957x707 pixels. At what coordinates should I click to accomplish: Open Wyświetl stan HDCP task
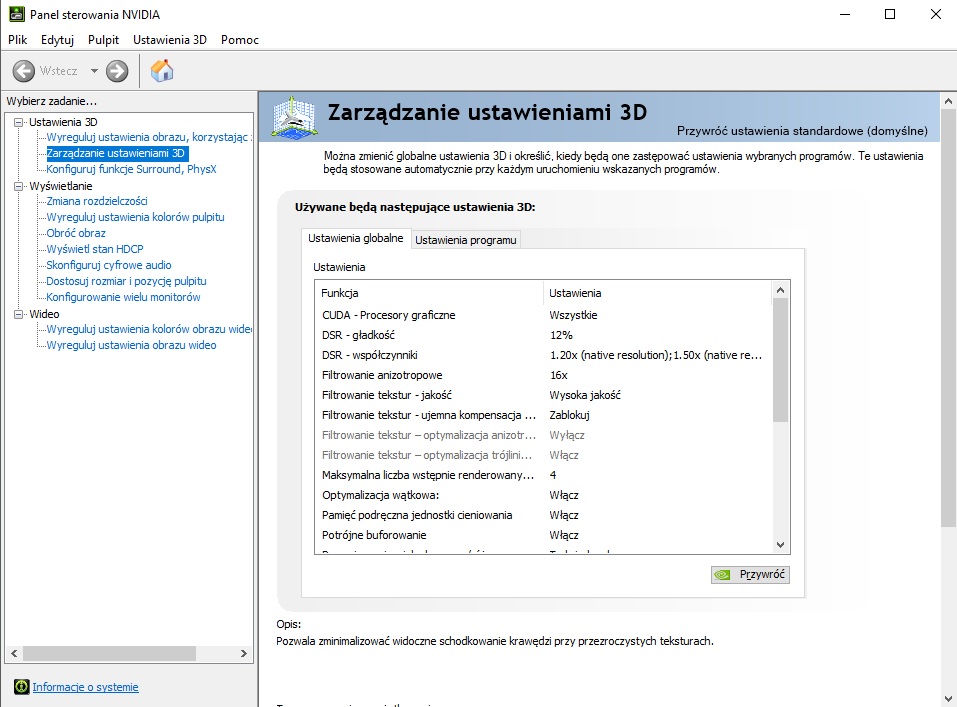tap(95, 249)
